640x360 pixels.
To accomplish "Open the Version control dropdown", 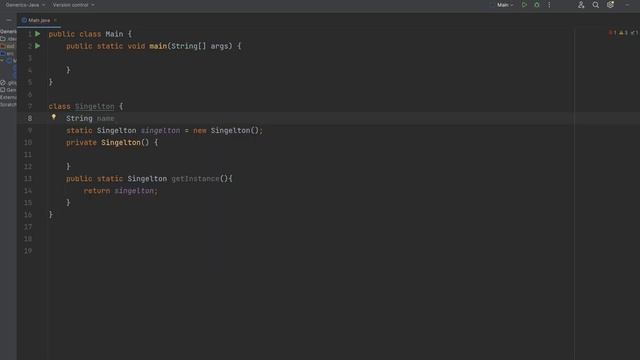I will pos(73,5).
